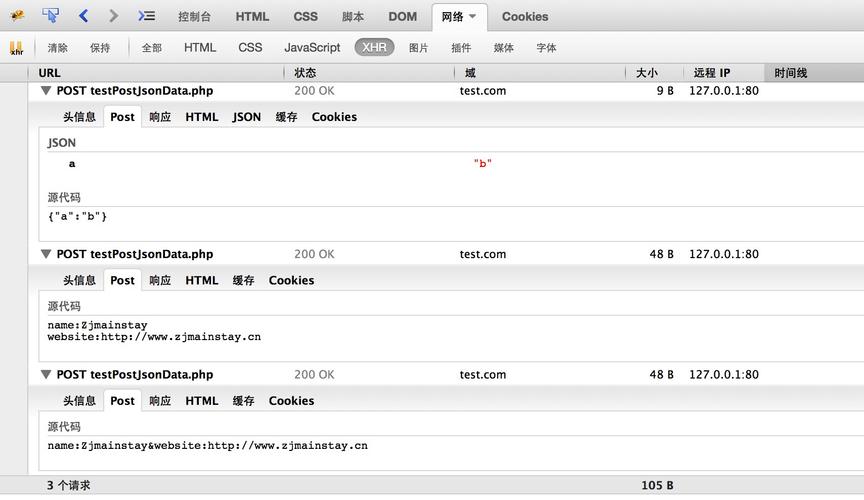Switch to the main CSS panel tab
Image resolution: width=864 pixels, height=500 pixels.
(x=305, y=17)
